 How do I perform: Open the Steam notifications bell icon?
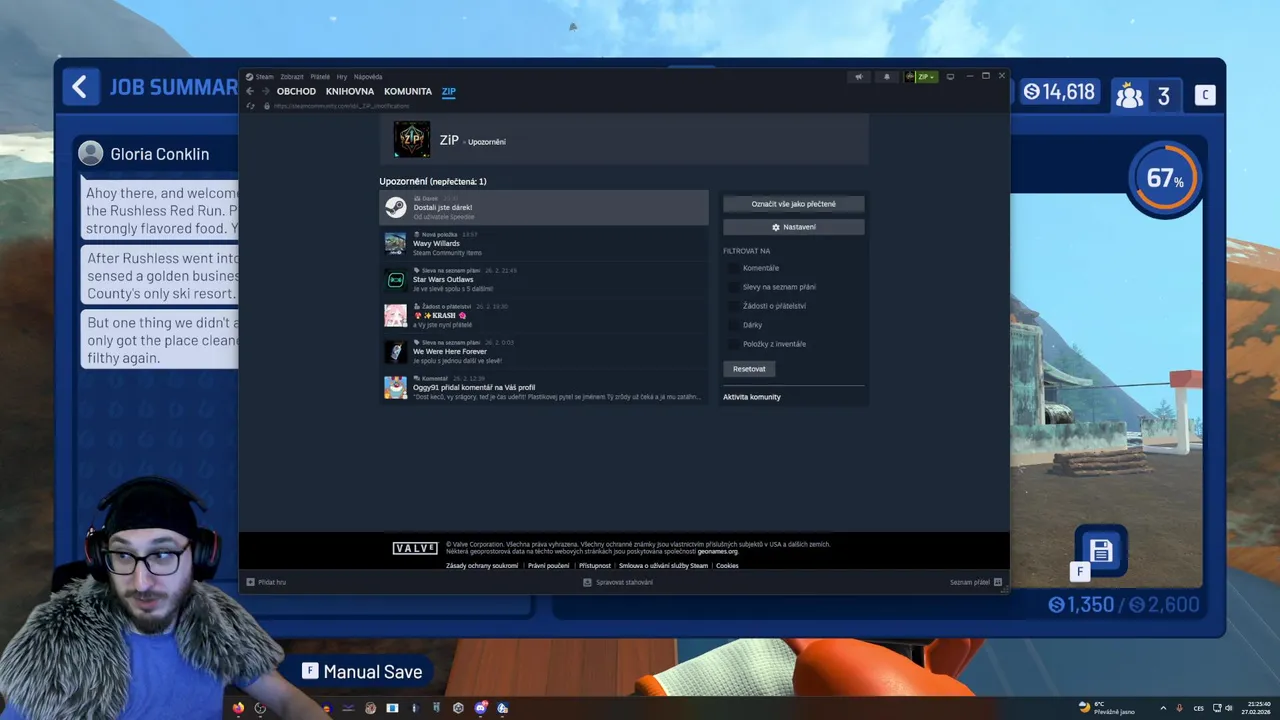886,77
